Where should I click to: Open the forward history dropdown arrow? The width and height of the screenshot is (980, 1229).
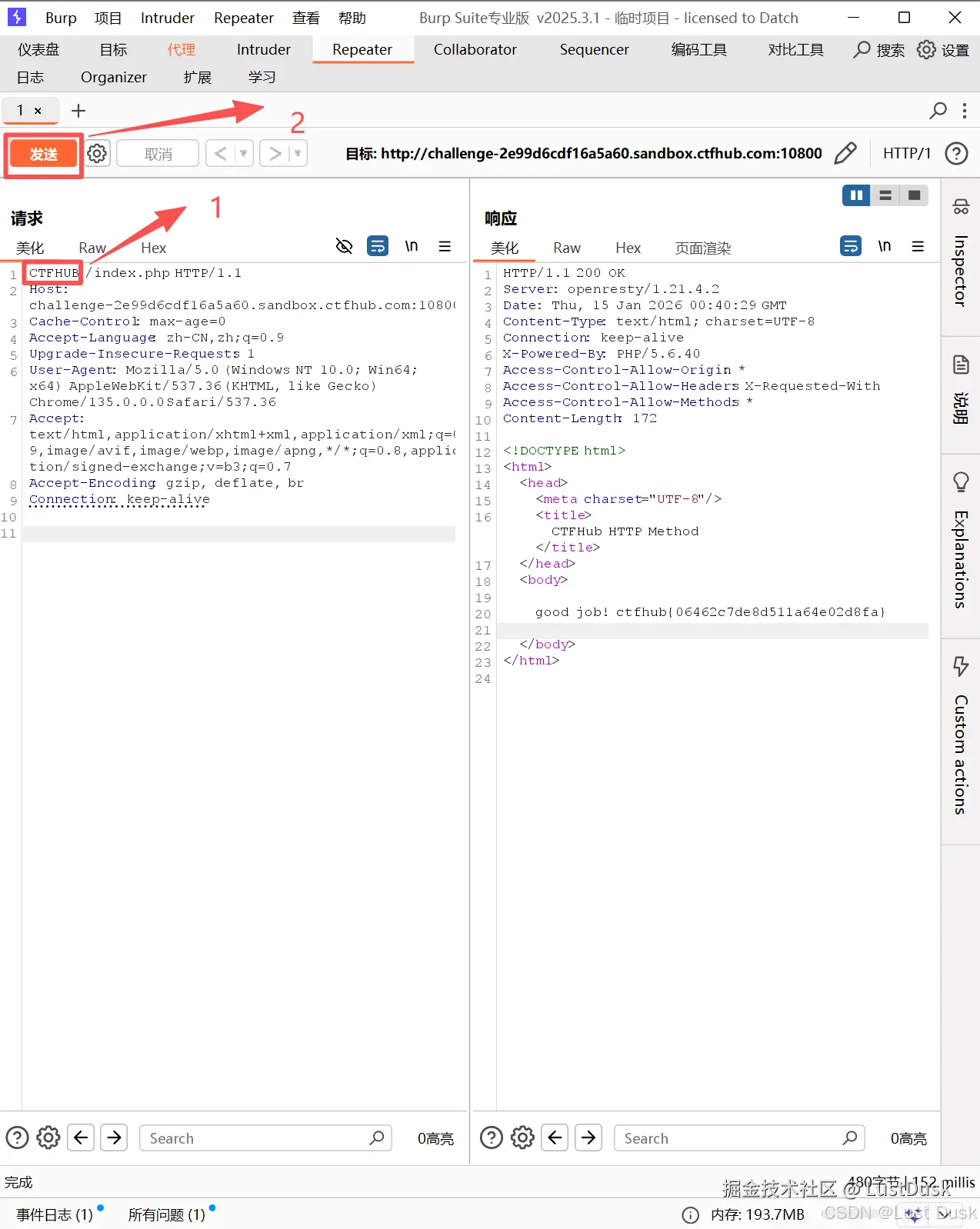tap(298, 154)
